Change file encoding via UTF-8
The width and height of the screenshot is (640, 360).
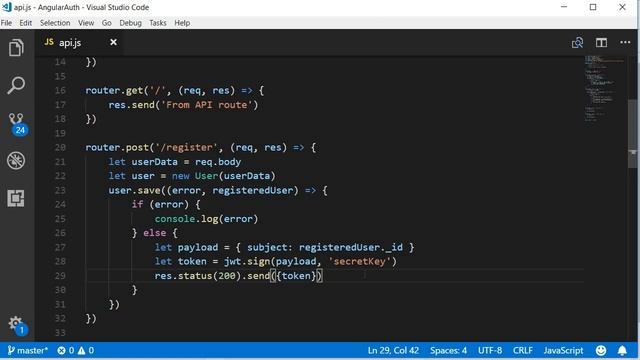490,350
